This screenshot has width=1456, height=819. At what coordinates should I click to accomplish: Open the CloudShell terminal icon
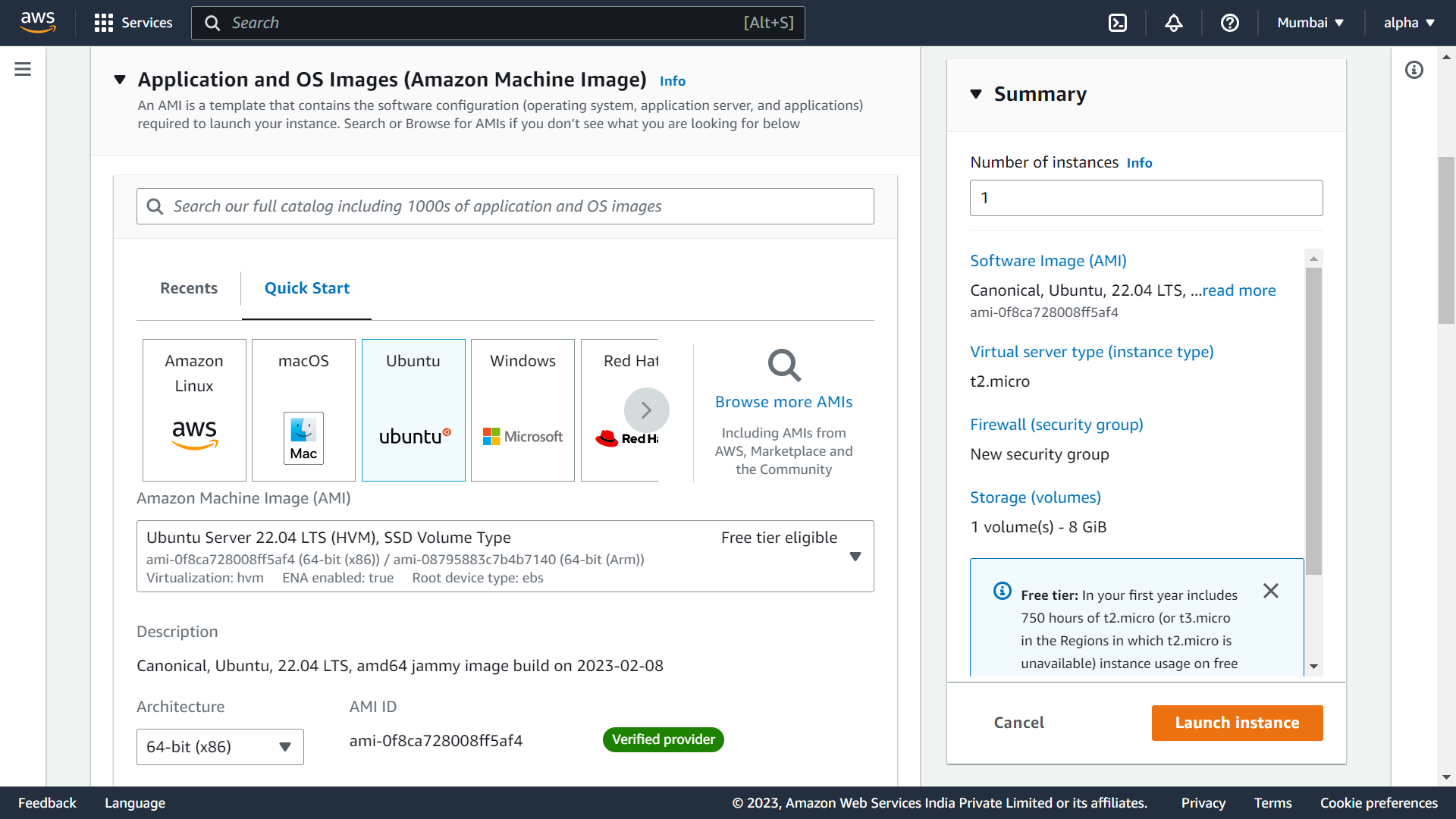coord(1118,23)
